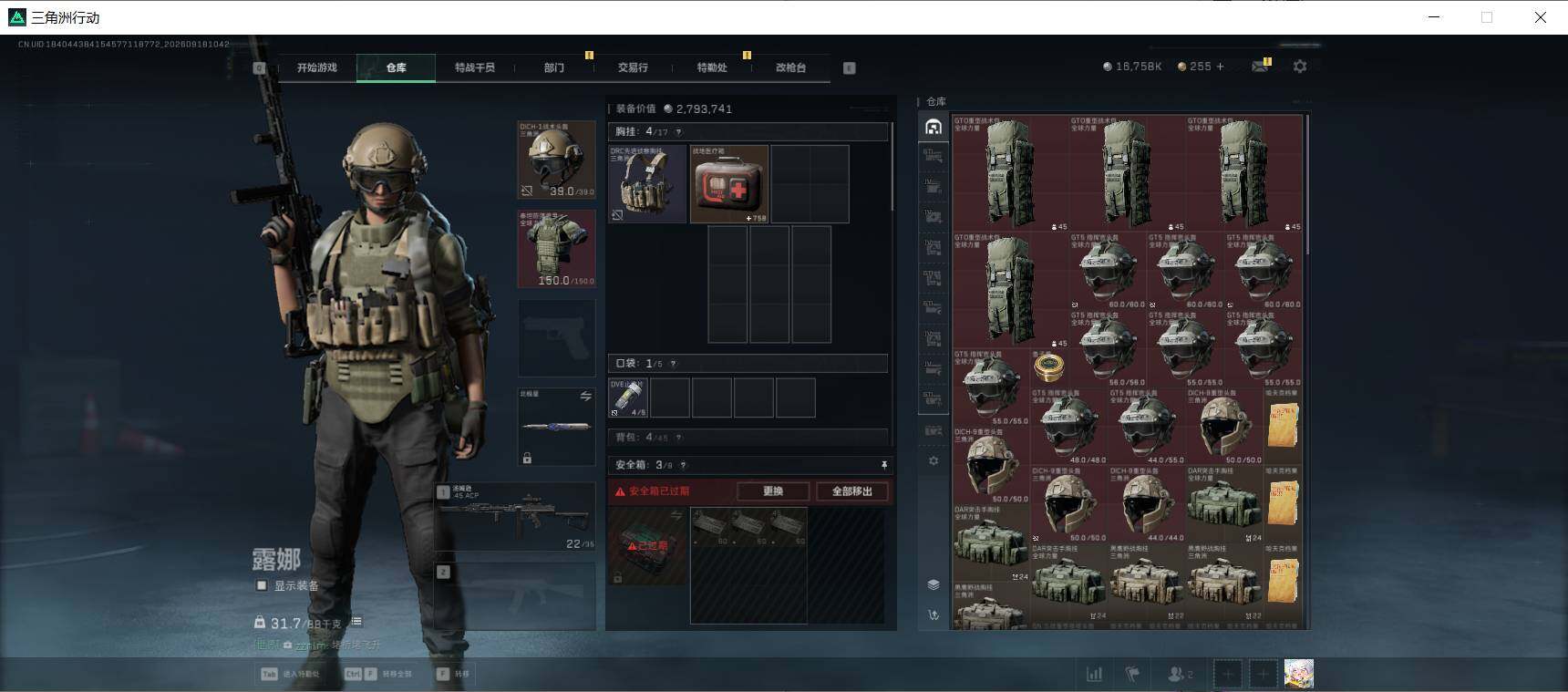1568x692 pixels.
Task: Click the equipment panel vertical scrollbar
Action: point(892,167)
